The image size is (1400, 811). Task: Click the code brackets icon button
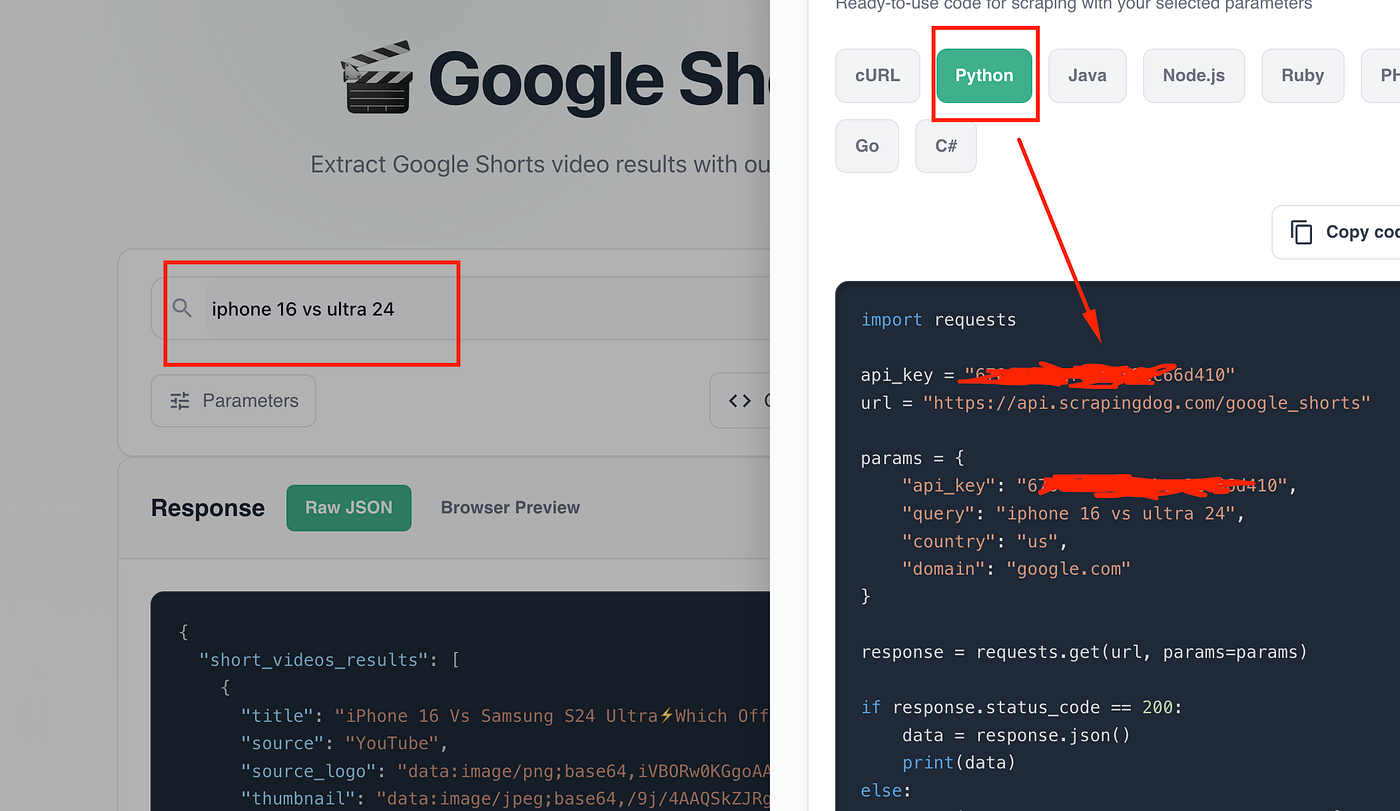pos(740,401)
